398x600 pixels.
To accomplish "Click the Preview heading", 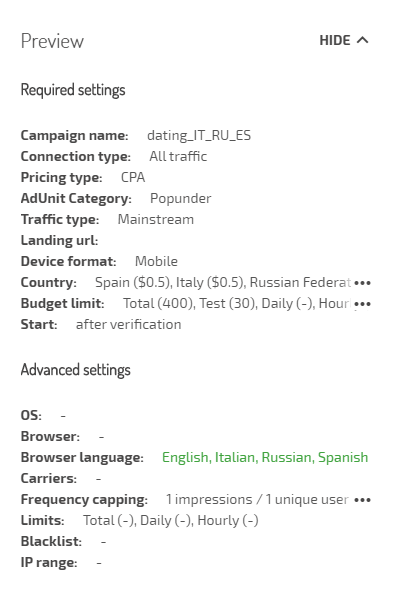I will point(52,41).
